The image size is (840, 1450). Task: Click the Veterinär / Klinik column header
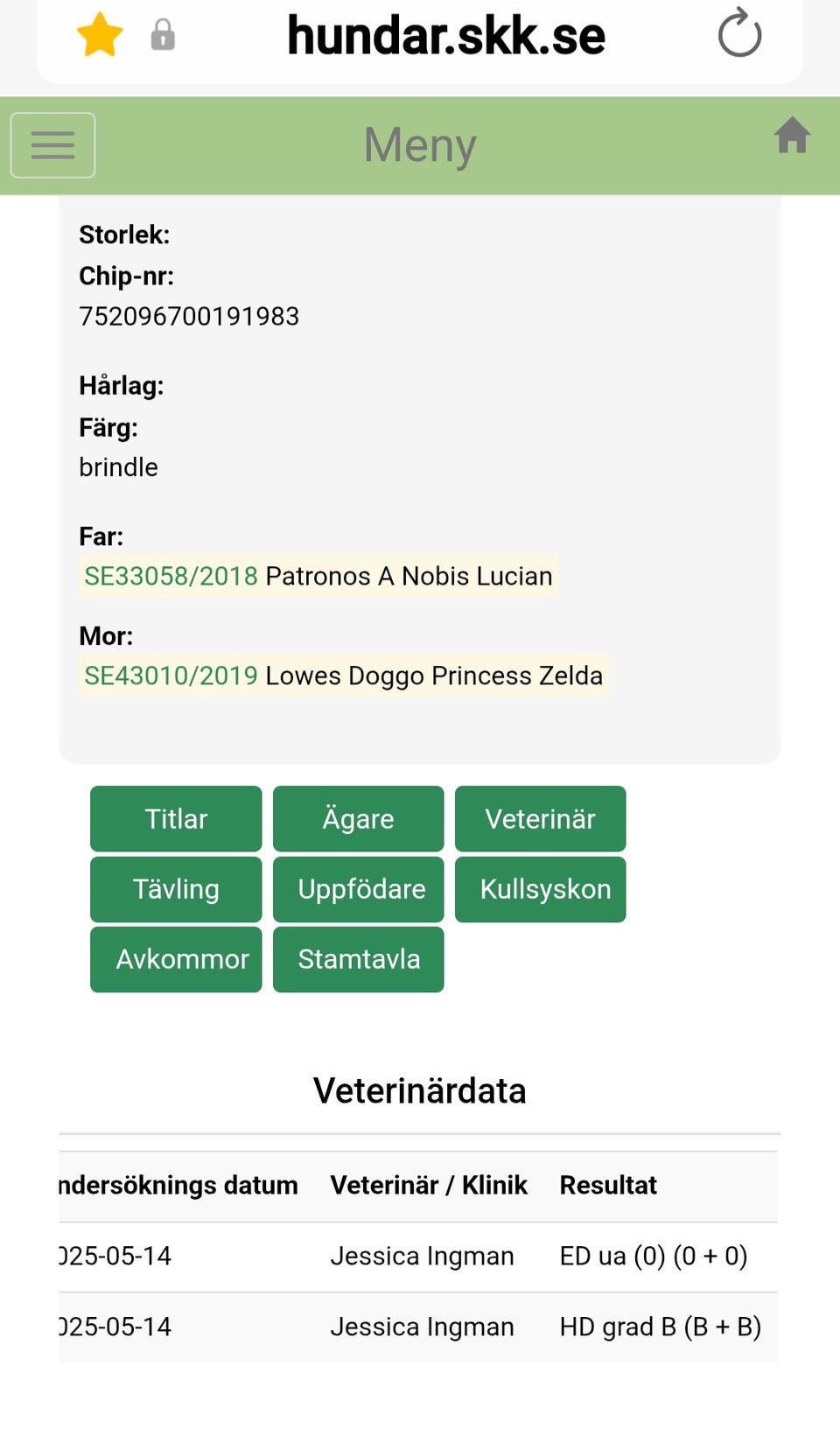429,1185
